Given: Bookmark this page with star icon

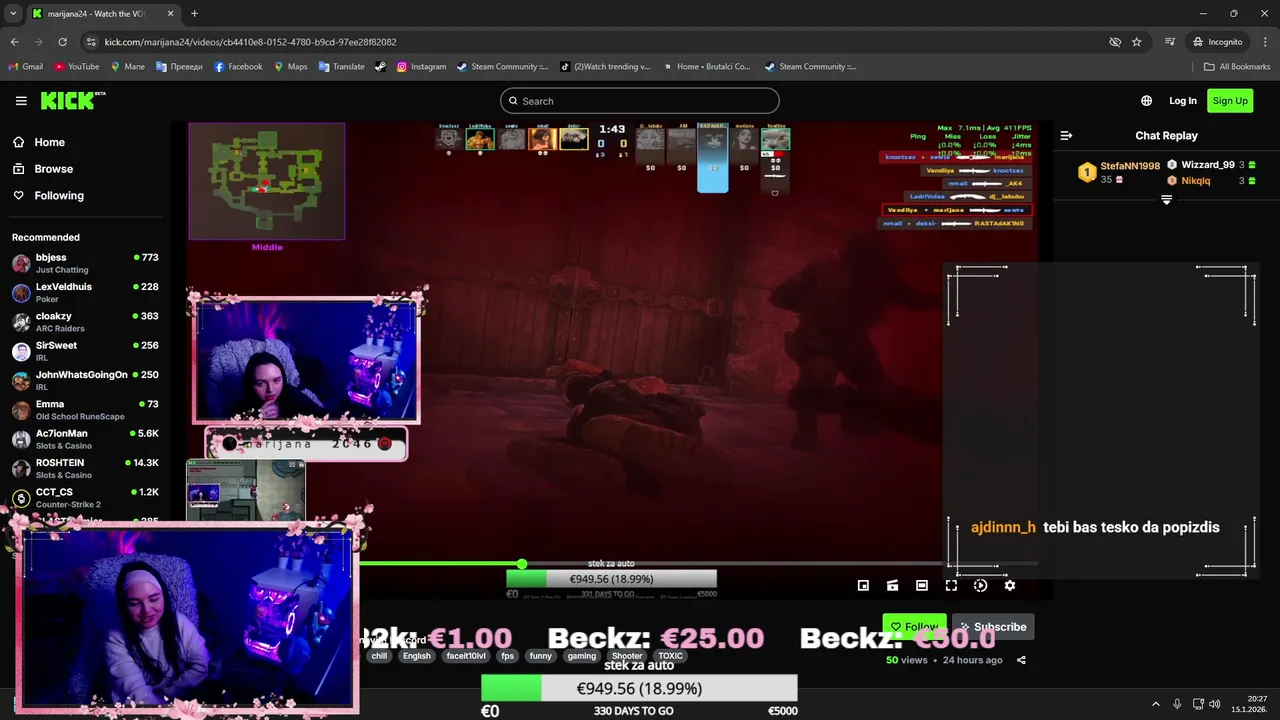Looking at the screenshot, I should coord(1137,42).
